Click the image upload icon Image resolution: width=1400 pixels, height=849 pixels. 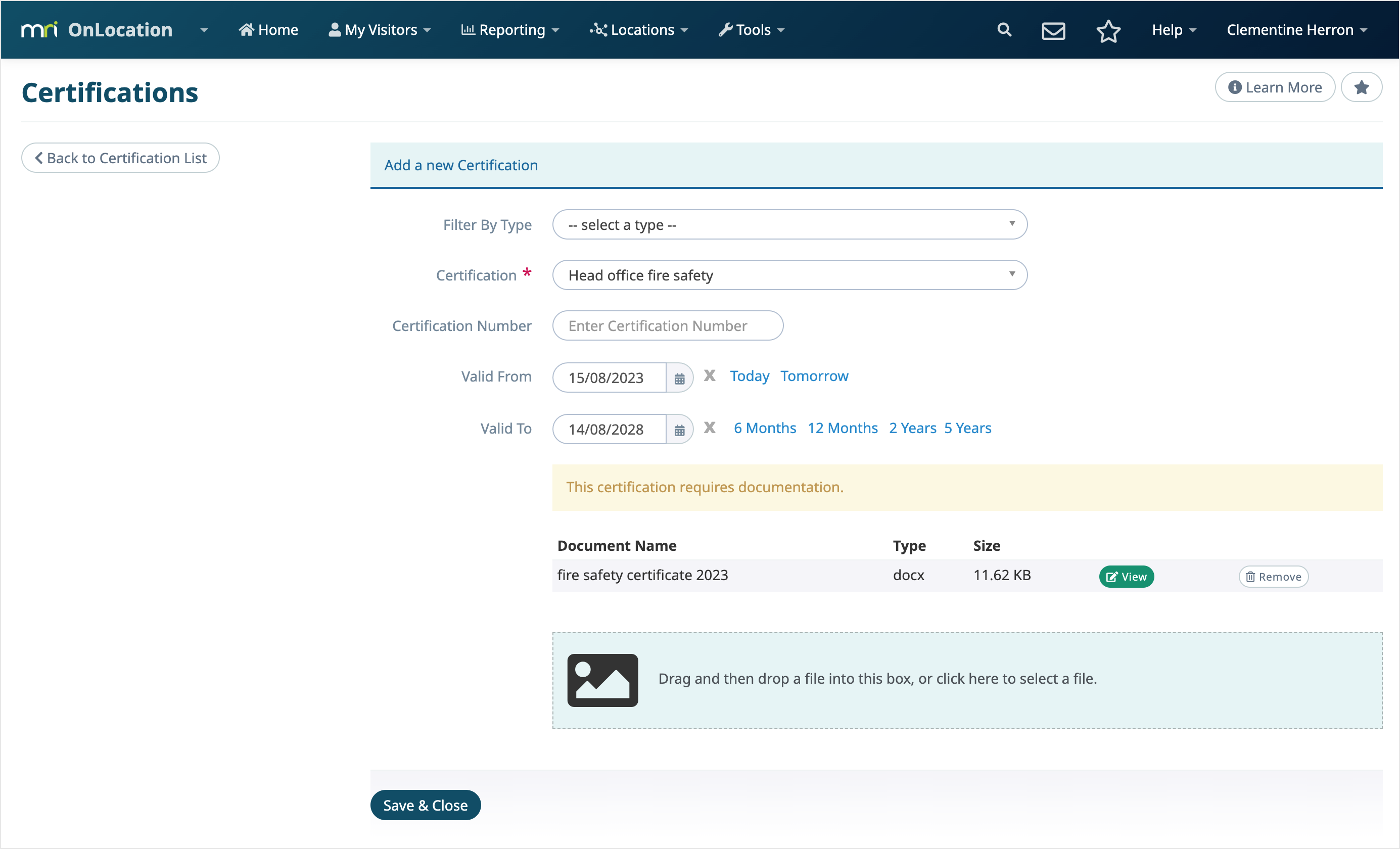coord(602,680)
